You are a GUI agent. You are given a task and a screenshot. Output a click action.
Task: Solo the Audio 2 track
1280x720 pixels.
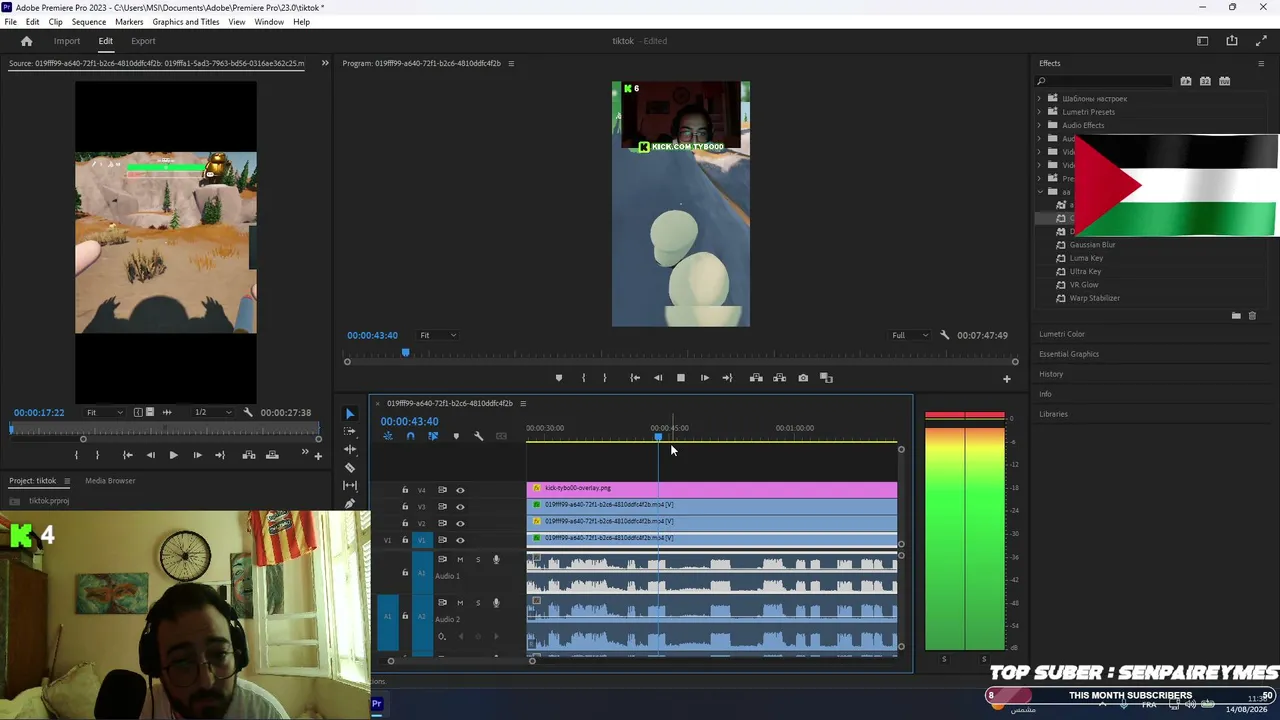click(478, 603)
